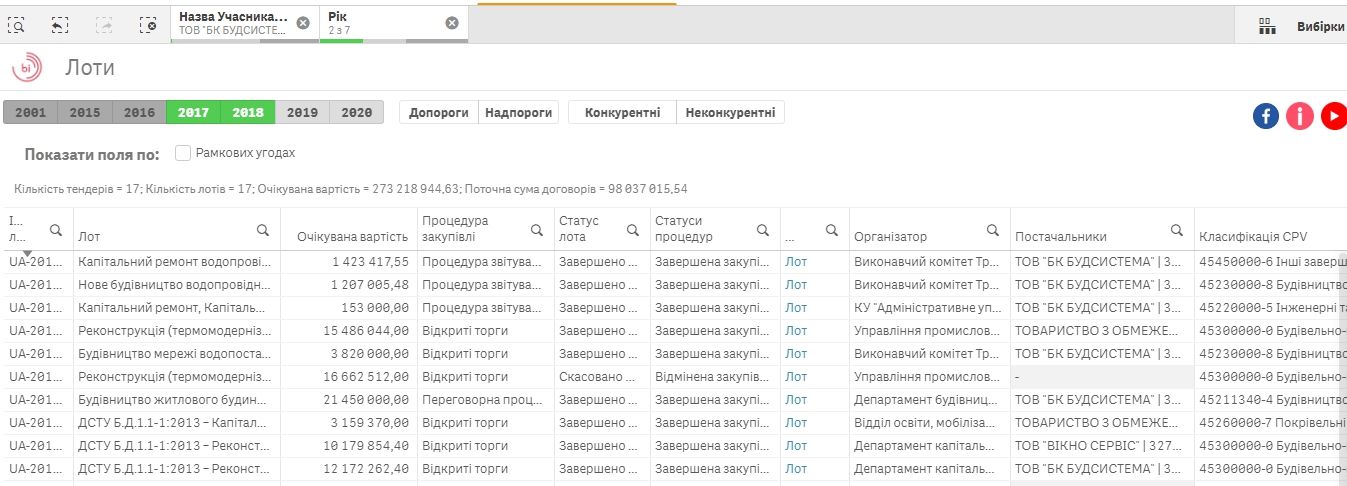The image size is (1347, 486).
Task: Sort by Очікувана вартість column header
Action: point(352,237)
